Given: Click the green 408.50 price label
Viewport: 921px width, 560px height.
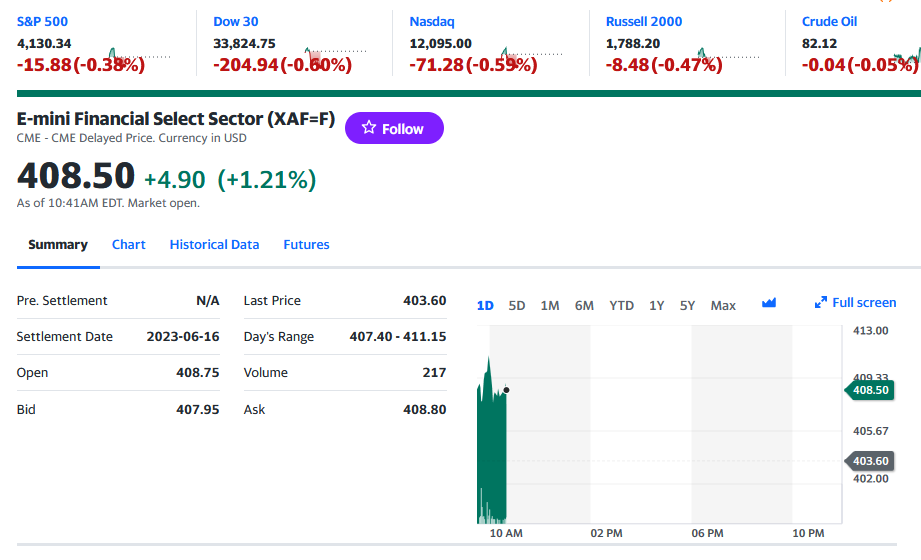Looking at the screenshot, I should coord(869,390).
